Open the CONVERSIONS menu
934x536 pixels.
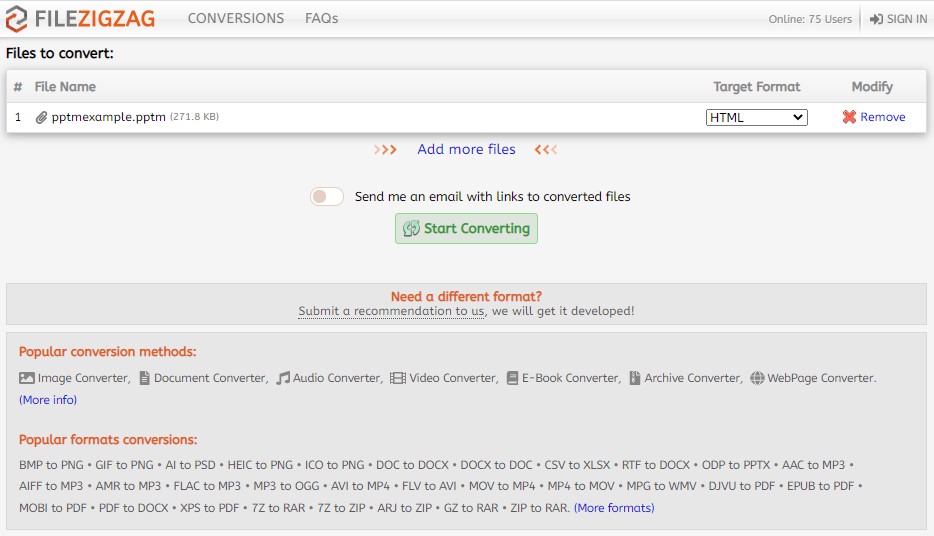[236, 18]
